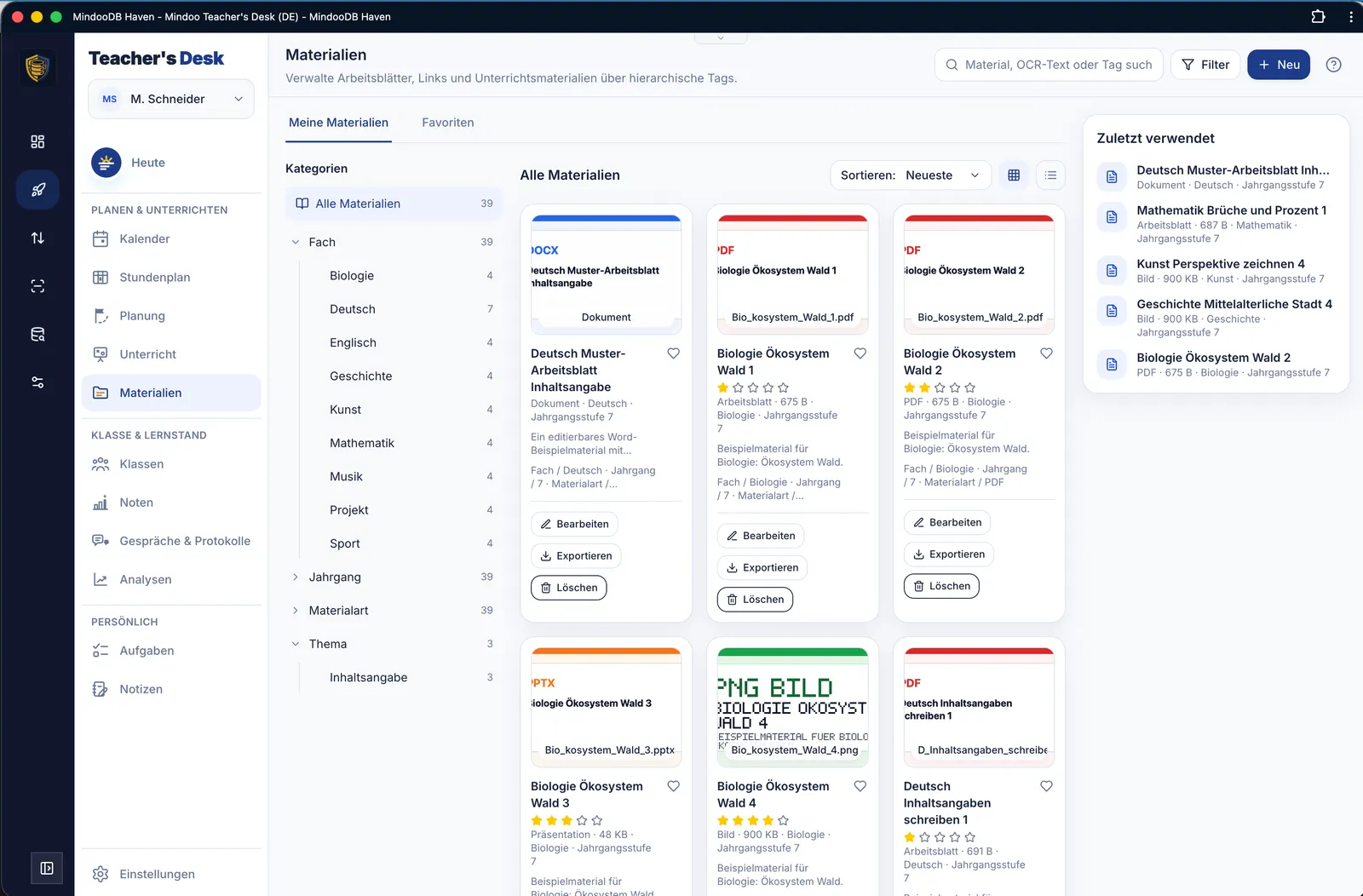Expand the Jahrgang category
The image size is (1363, 896).
296,577
